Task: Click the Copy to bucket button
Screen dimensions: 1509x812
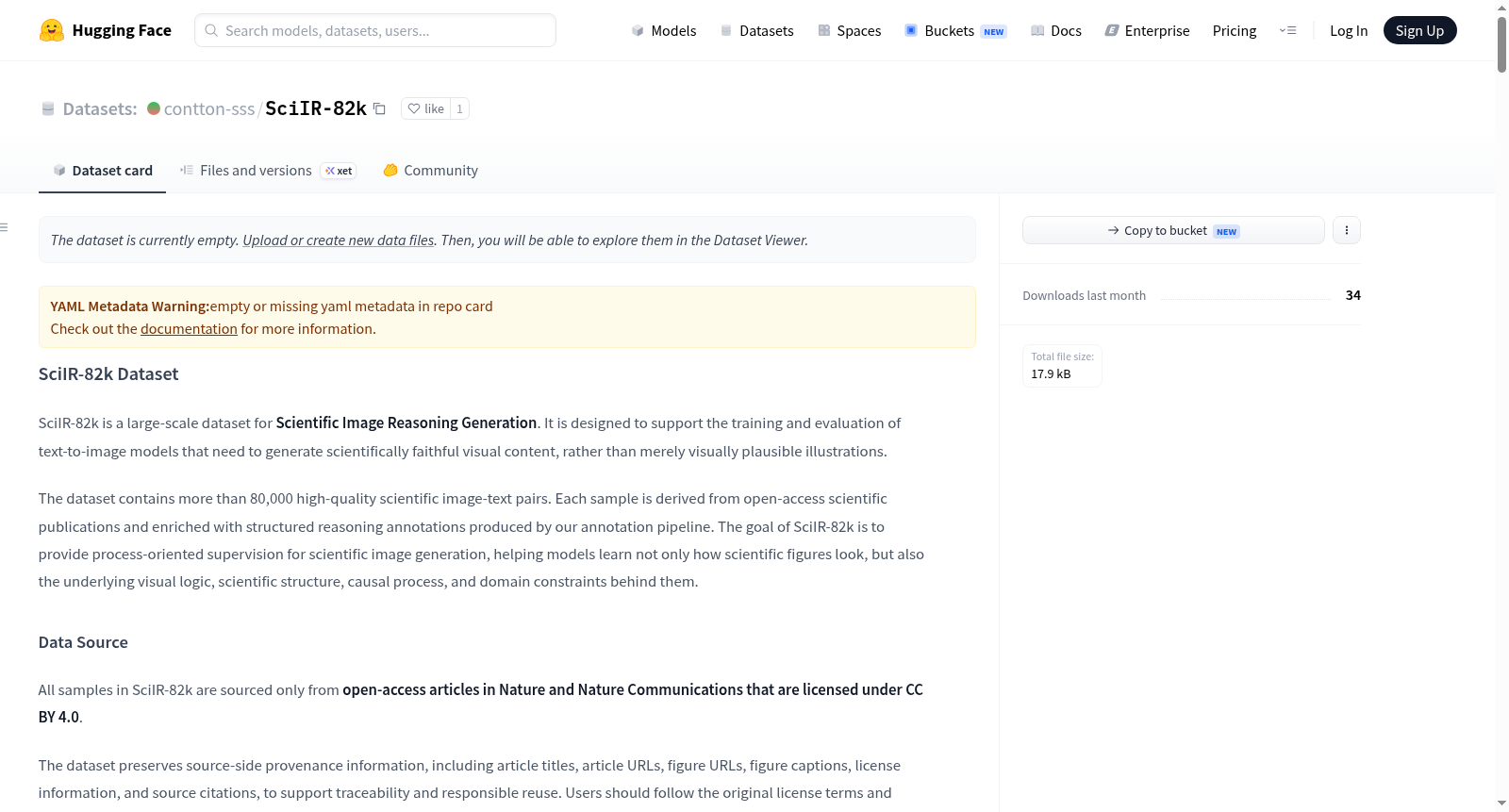Action: (1173, 230)
